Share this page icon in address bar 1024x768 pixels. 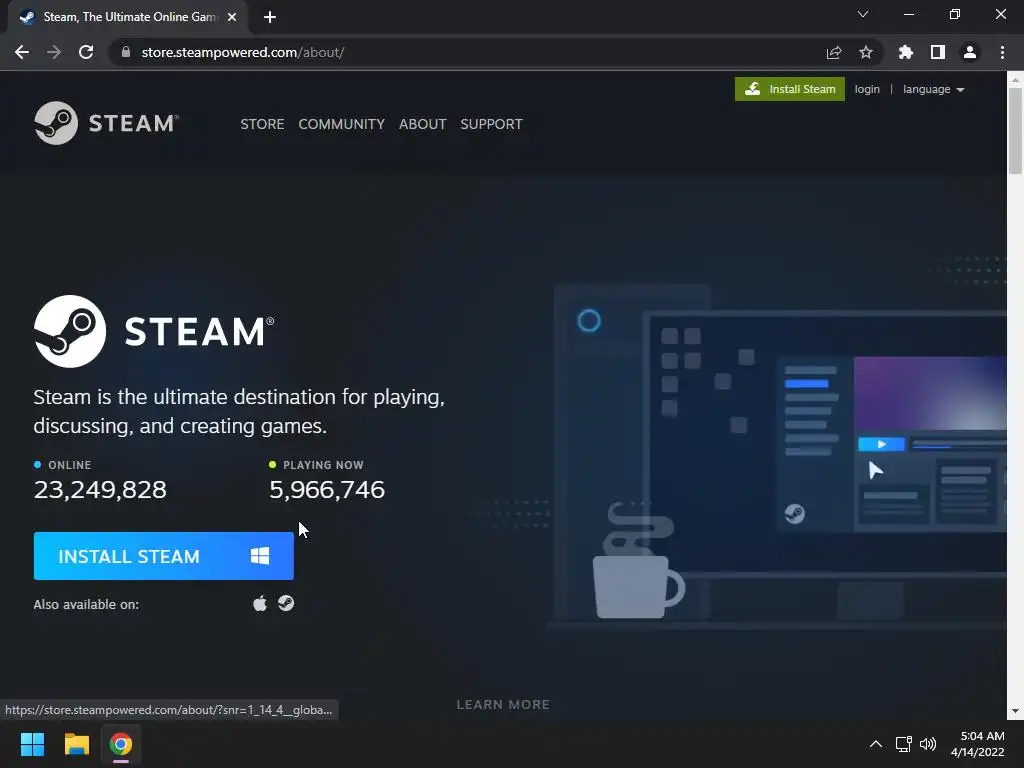(834, 52)
